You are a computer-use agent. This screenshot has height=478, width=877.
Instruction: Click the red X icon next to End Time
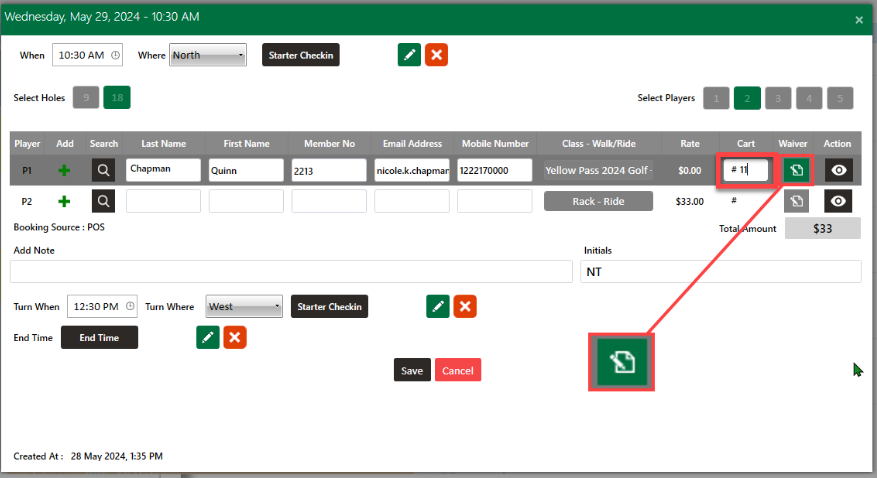(x=235, y=338)
